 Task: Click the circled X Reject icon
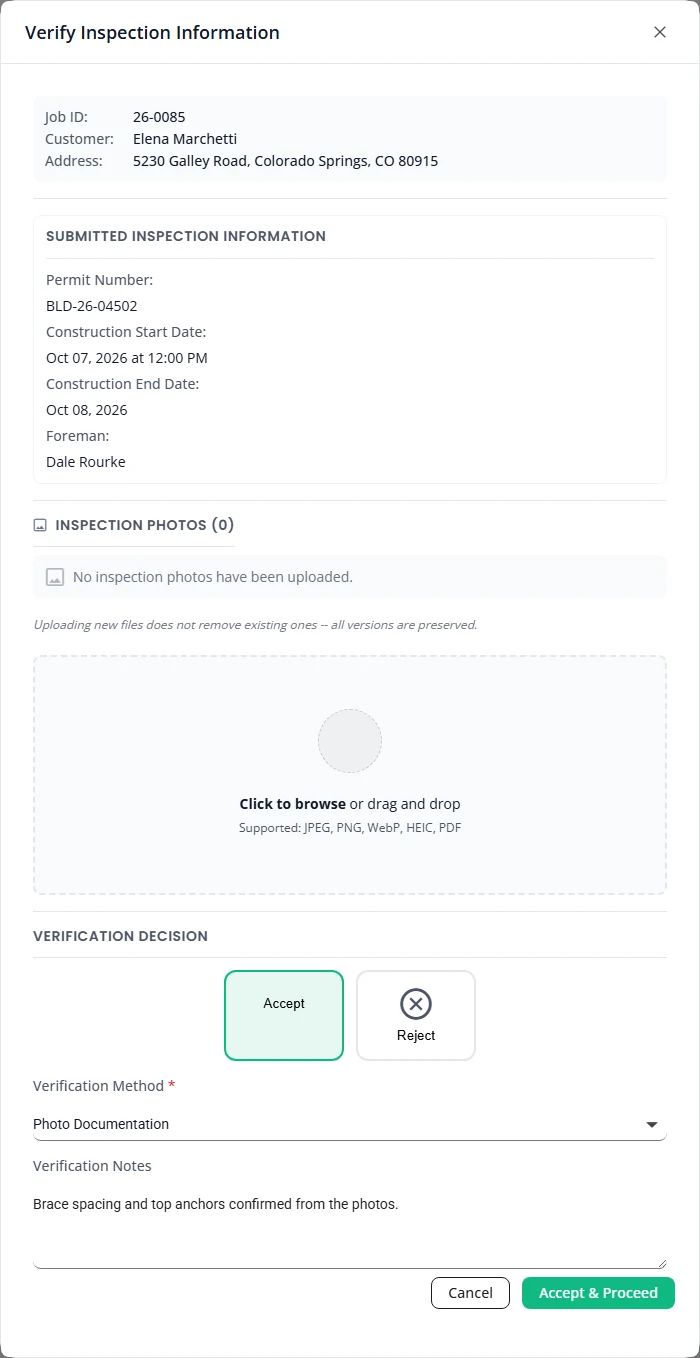[x=416, y=1003]
